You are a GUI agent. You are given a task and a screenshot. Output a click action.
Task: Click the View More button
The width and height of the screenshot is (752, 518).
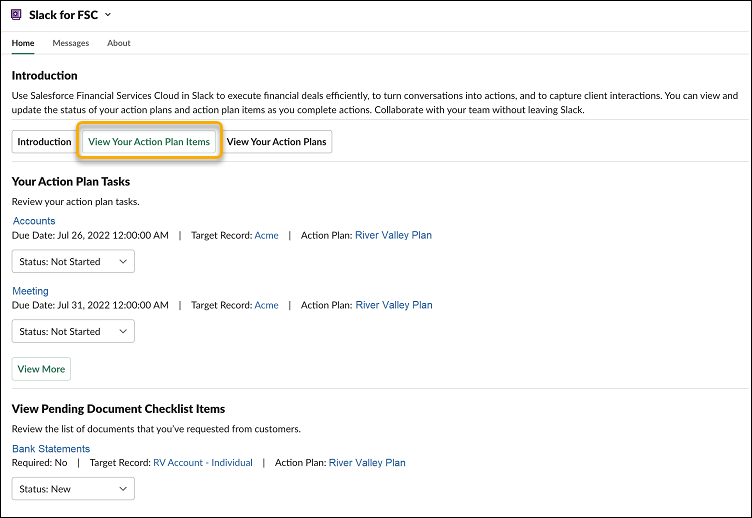point(41,369)
